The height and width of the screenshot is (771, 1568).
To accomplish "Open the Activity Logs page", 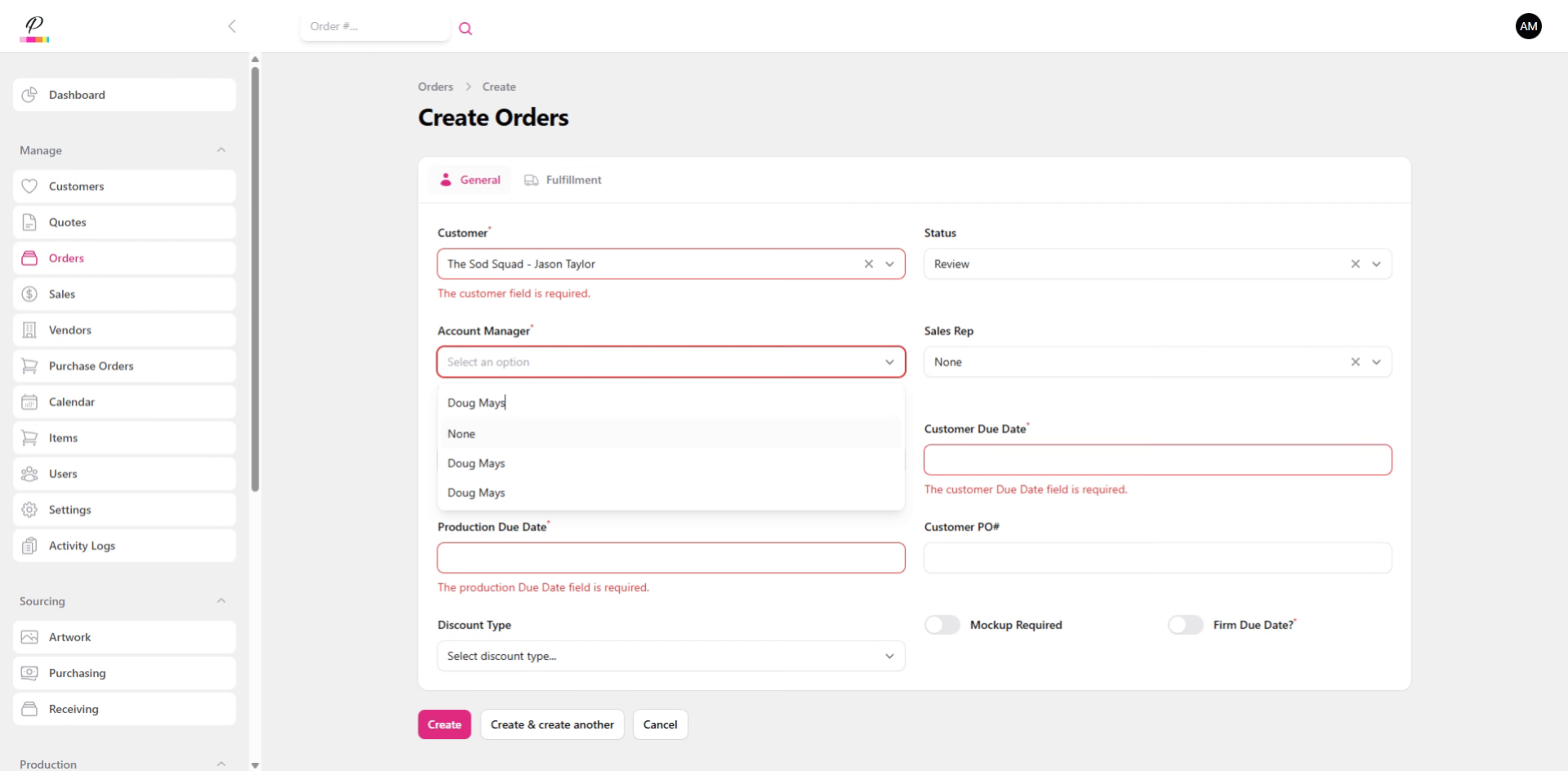I will pos(81,545).
